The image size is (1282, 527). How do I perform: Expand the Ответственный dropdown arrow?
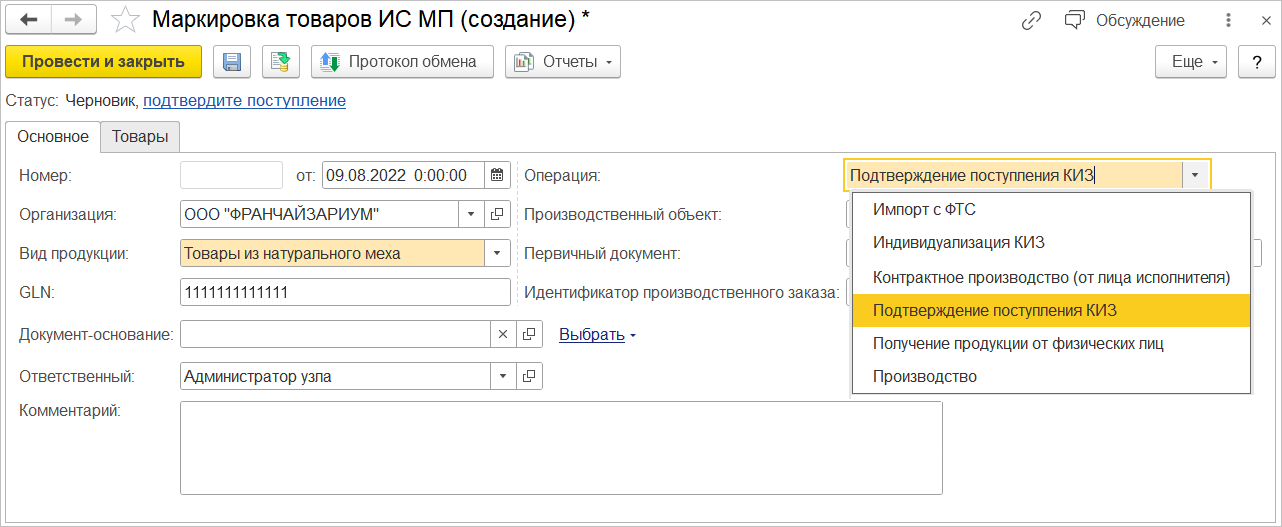click(x=503, y=376)
